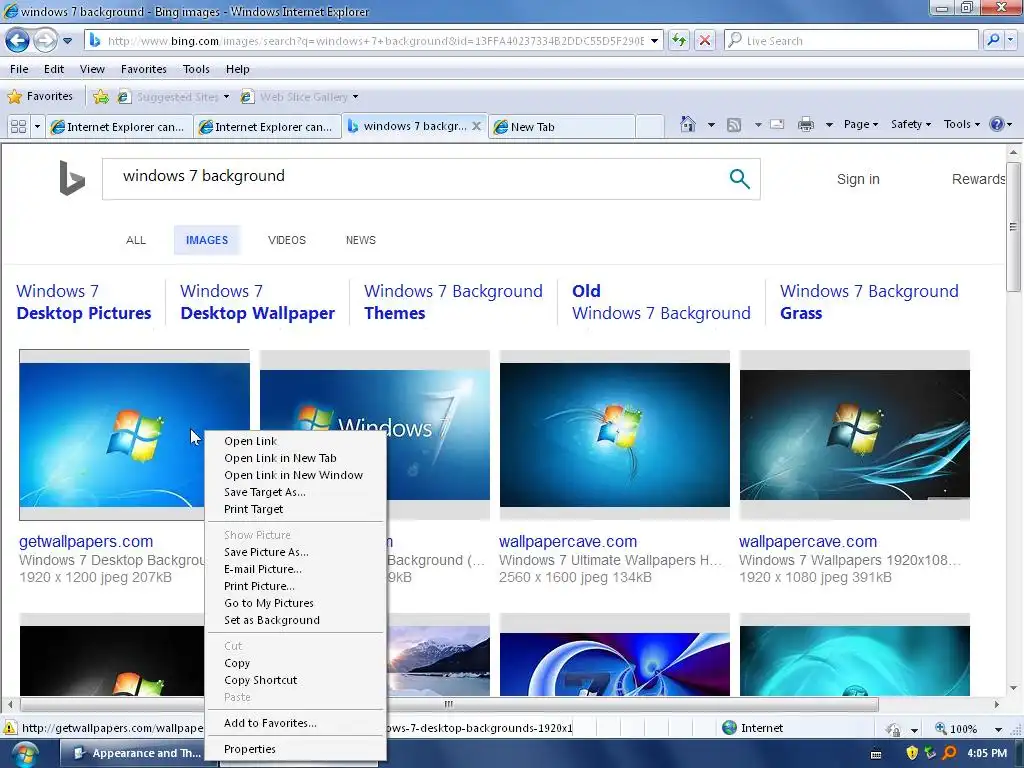Open the File menu
Viewport: 1024px width, 768px height.
click(19, 69)
